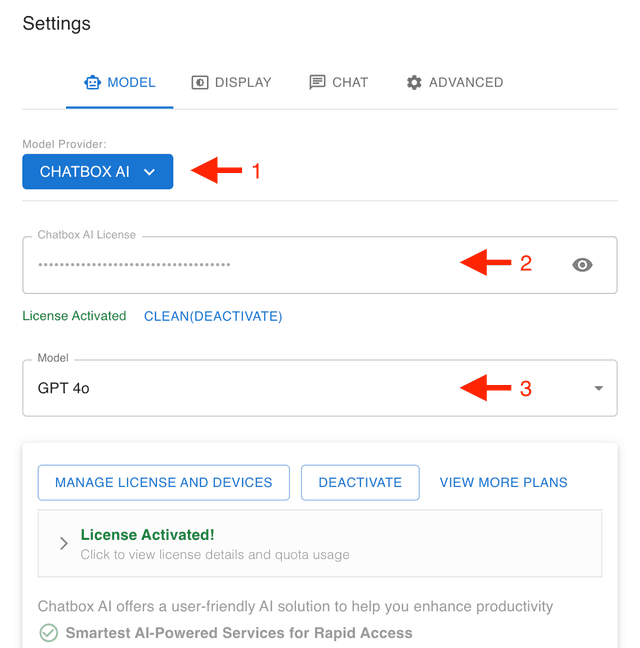Open the Model dropdown showing GPT 4o
Screen dimensions: 640x648
tap(320, 388)
